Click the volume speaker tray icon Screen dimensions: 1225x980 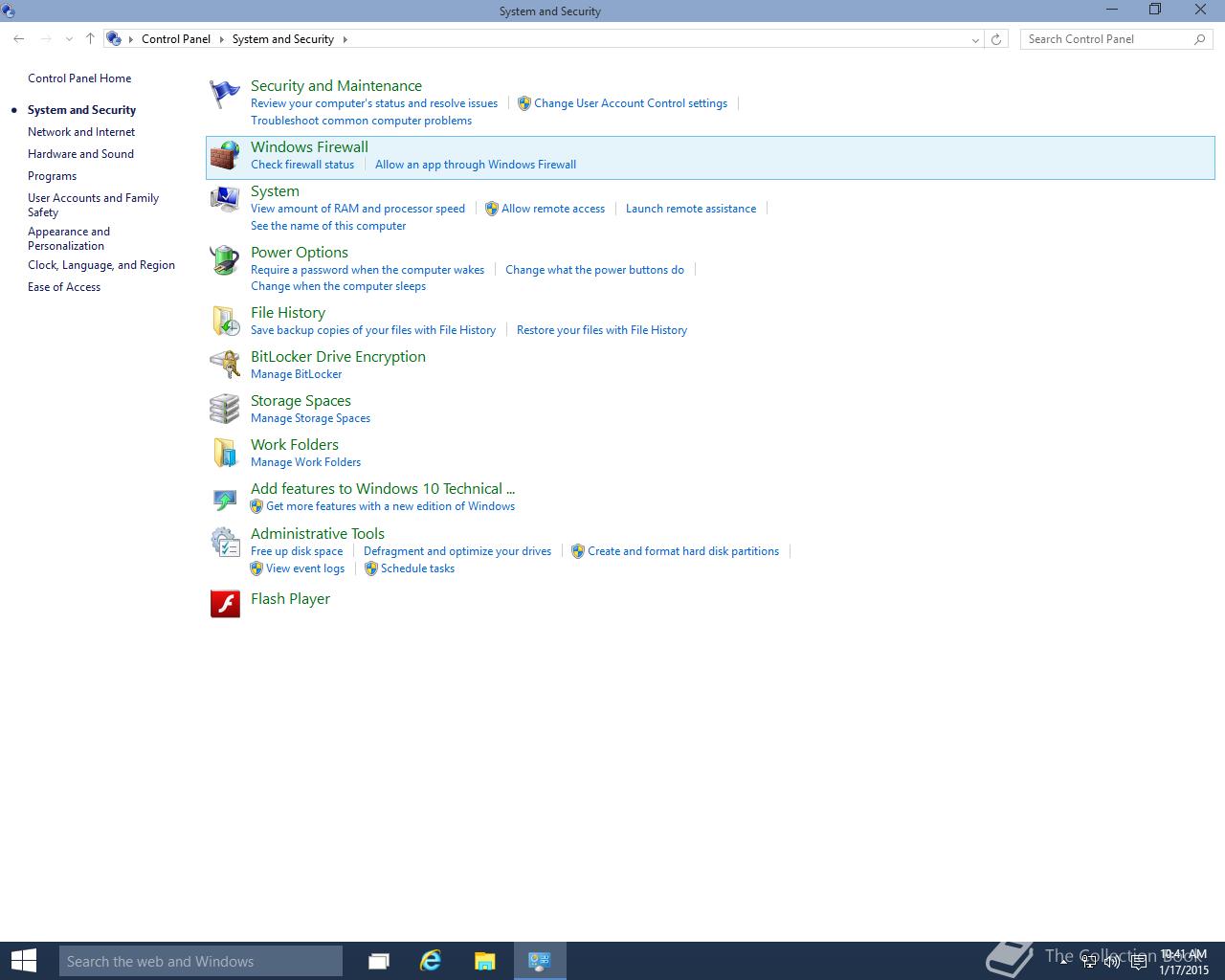point(1113,962)
